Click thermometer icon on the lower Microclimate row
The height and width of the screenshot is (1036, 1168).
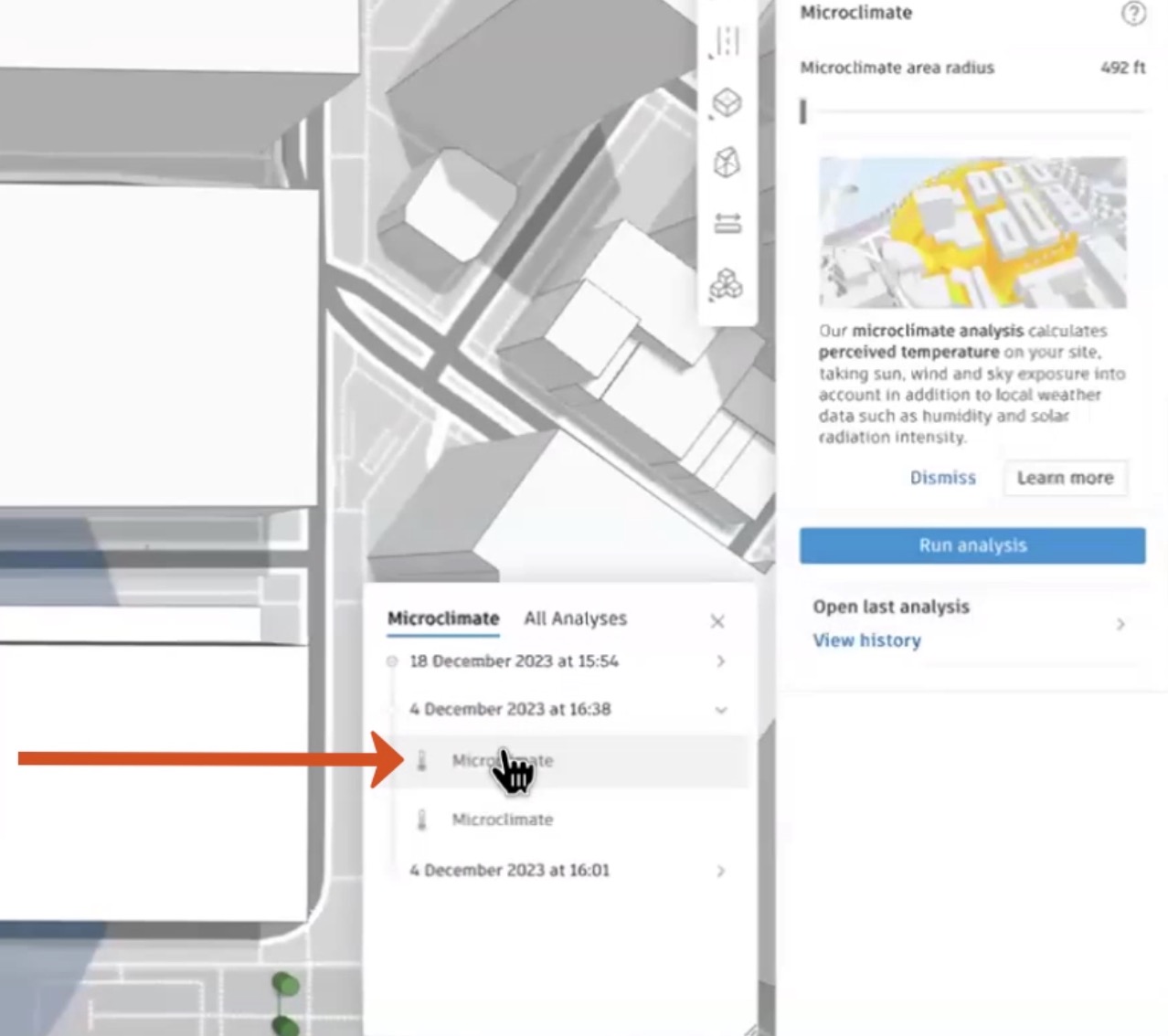[x=421, y=819]
